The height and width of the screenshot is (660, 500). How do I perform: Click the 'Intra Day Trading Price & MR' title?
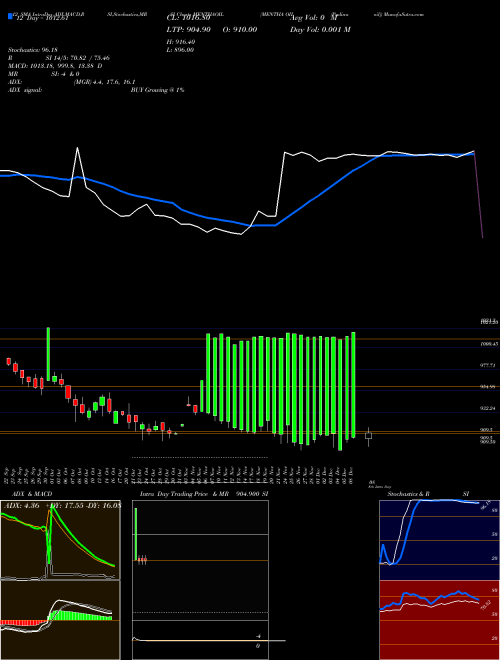(184, 494)
